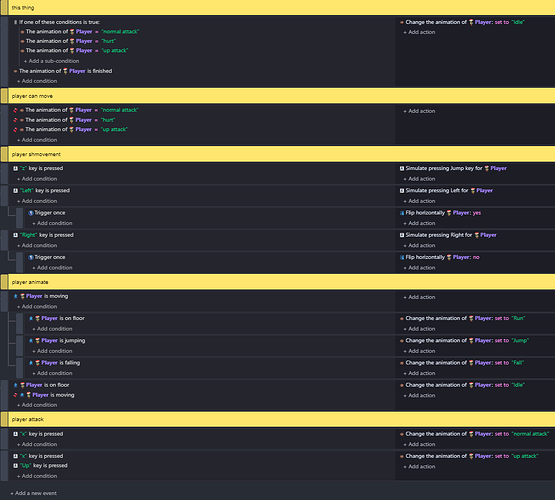Toggle the invert icon on the inverted Player is moving condition
The height and width of the screenshot is (500, 555).
(x=15, y=395)
